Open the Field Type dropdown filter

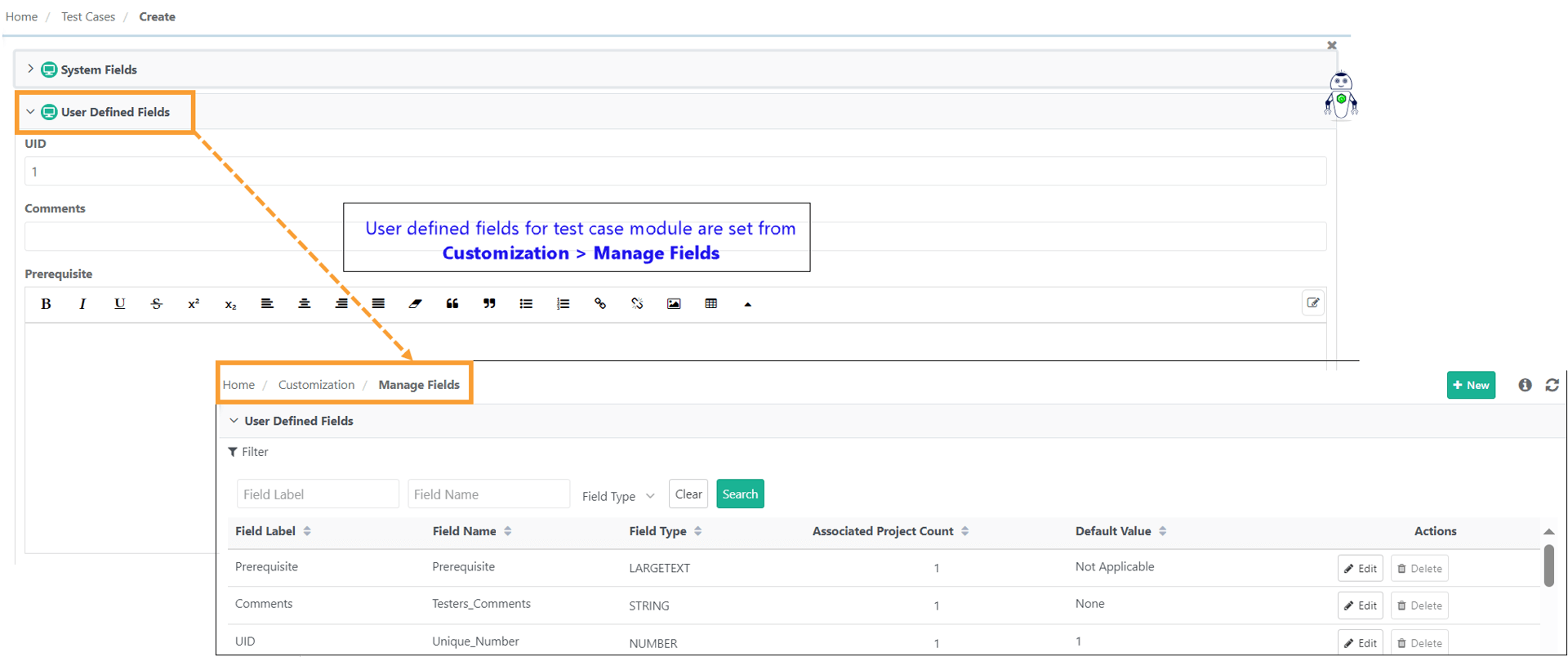tap(618, 496)
